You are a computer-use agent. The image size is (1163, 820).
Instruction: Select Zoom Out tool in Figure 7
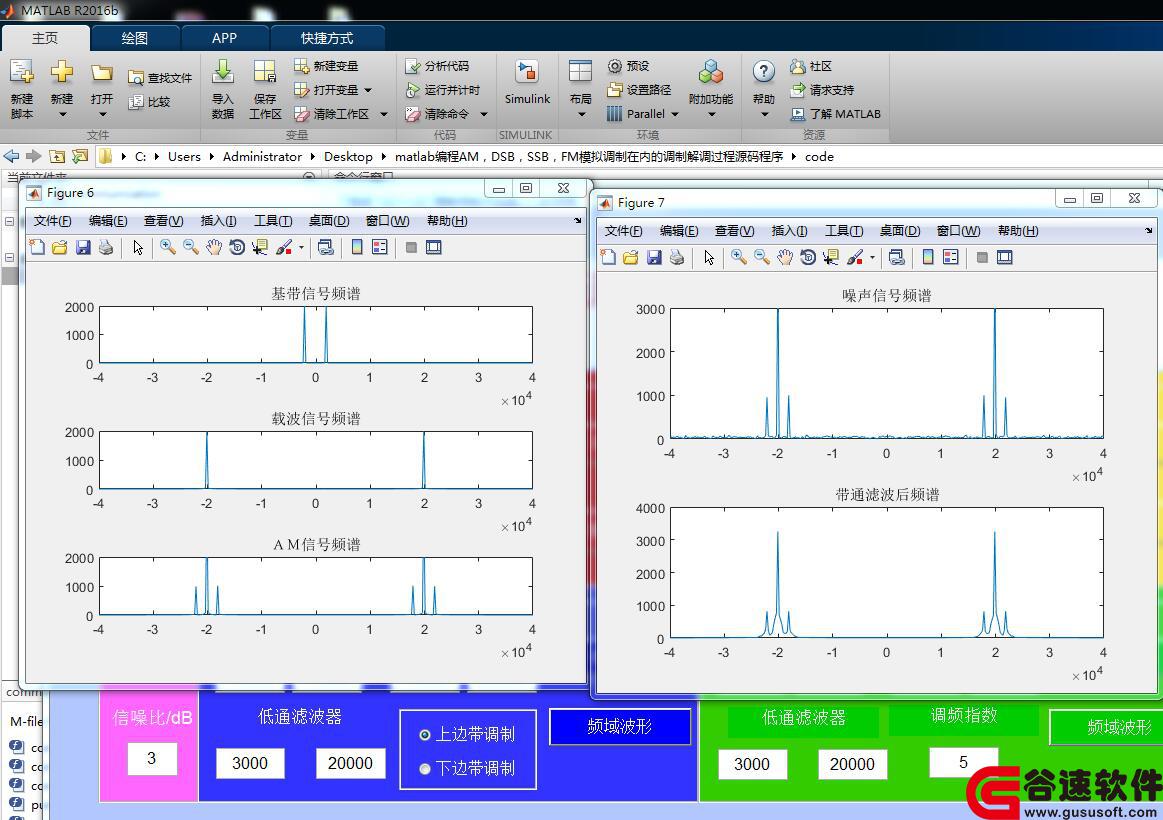click(x=762, y=257)
